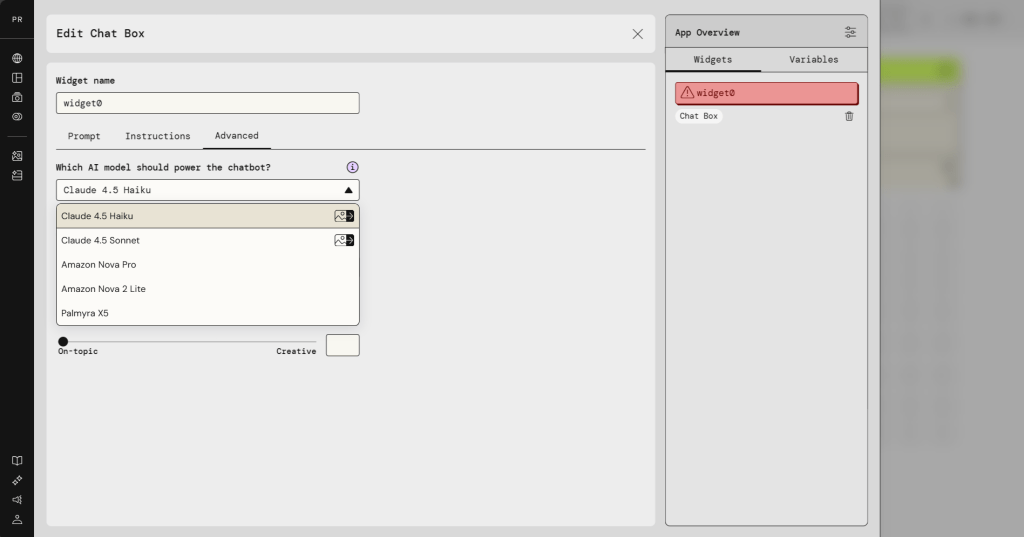Click the info icon beside AI model question
The width and height of the screenshot is (1024, 537).
click(x=352, y=167)
